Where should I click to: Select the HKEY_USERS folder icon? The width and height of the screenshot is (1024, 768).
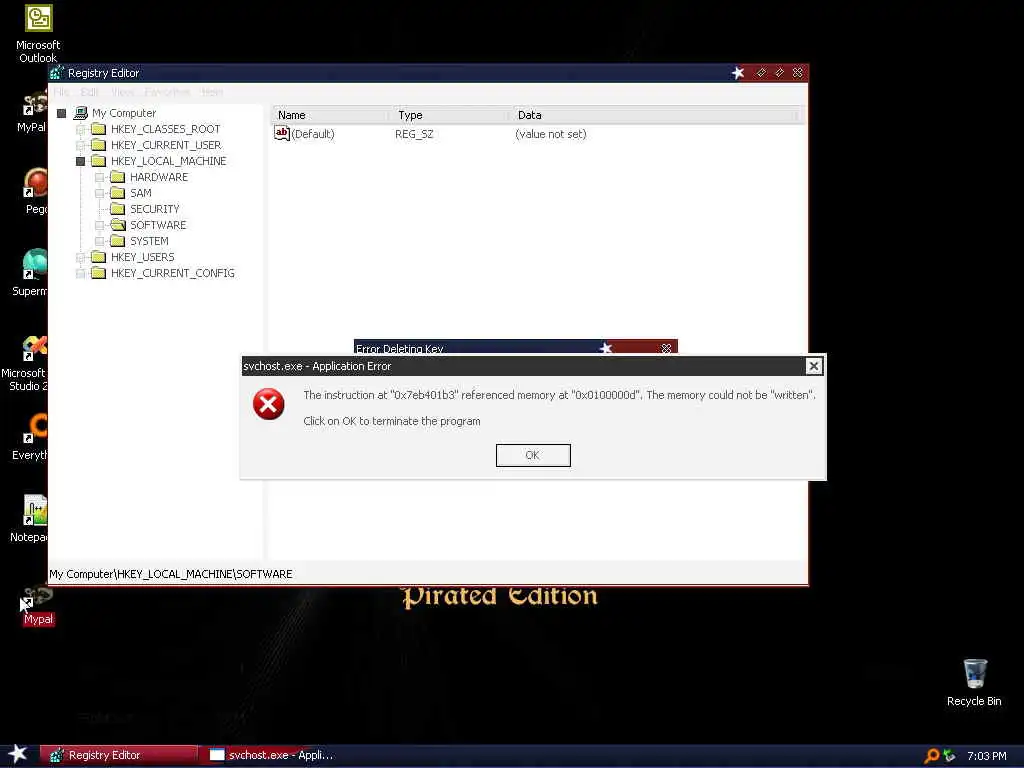pos(99,257)
